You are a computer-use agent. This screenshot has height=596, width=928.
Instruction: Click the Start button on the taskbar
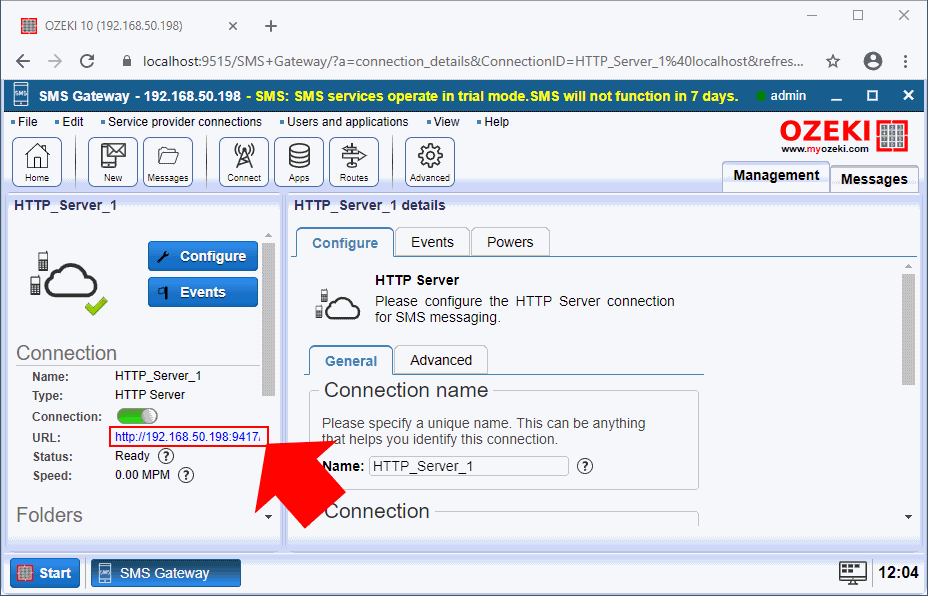(x=45, y=573)
